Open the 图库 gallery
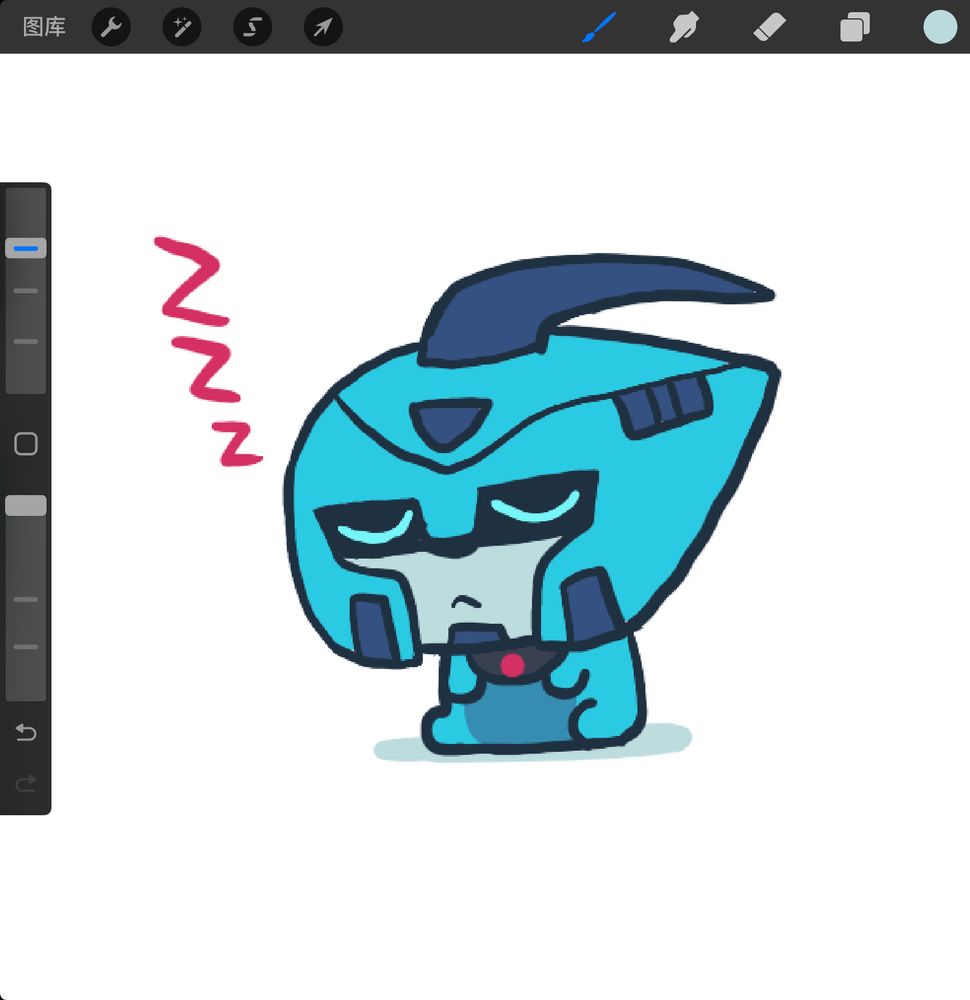This screenshot has width=970, height=1000. click(44, 27)
